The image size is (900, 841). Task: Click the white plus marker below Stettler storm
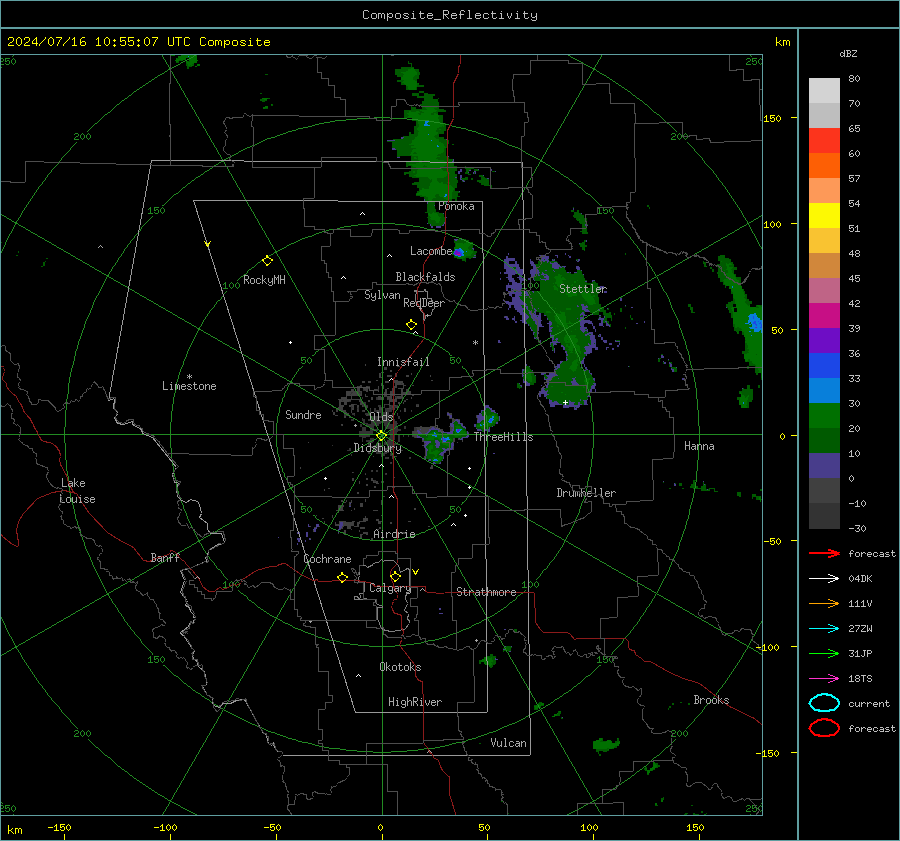click(x=565, y=402)
